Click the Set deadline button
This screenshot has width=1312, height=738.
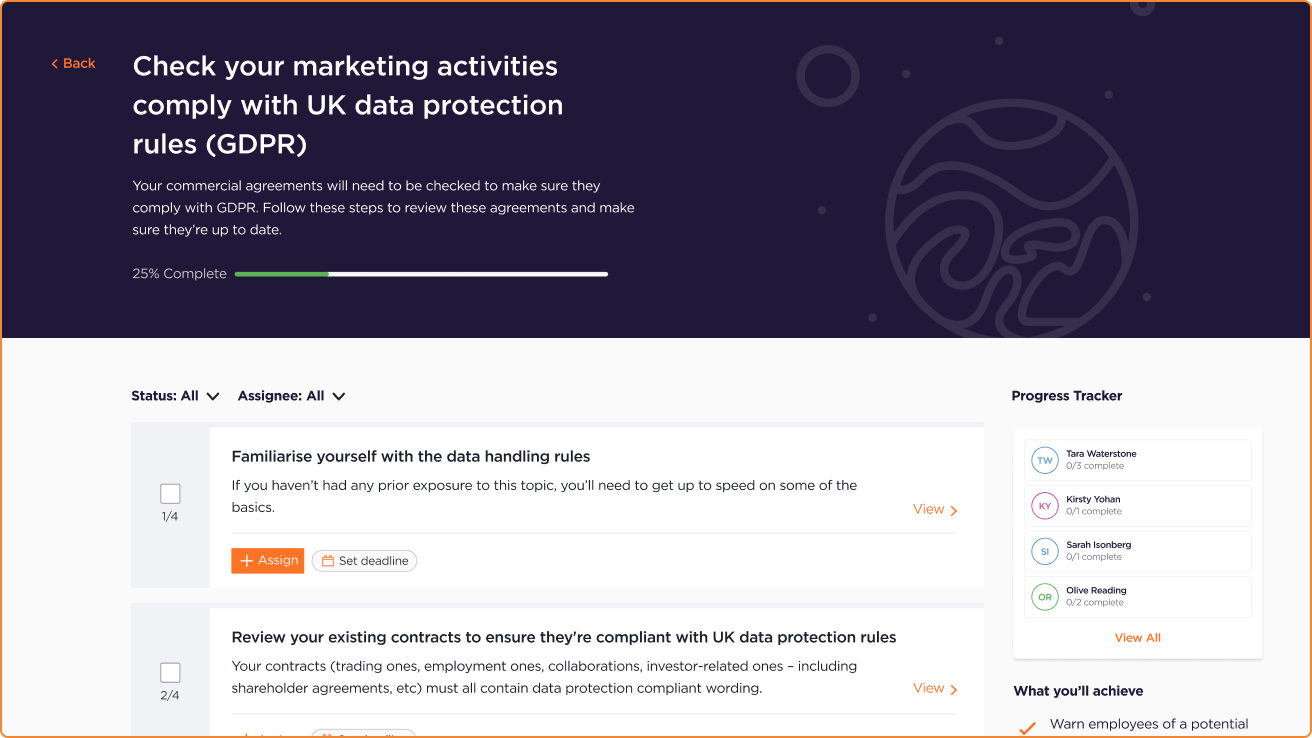tap(364, 561)
